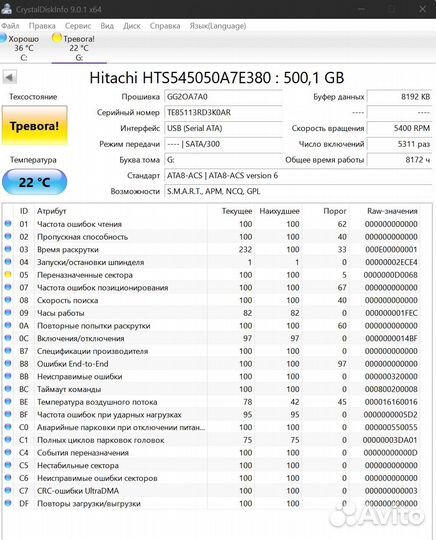The width and height of the screenshot is (436, 540).
Task: Click the transfer mode field SATA/300
Action: coord(223,144)
